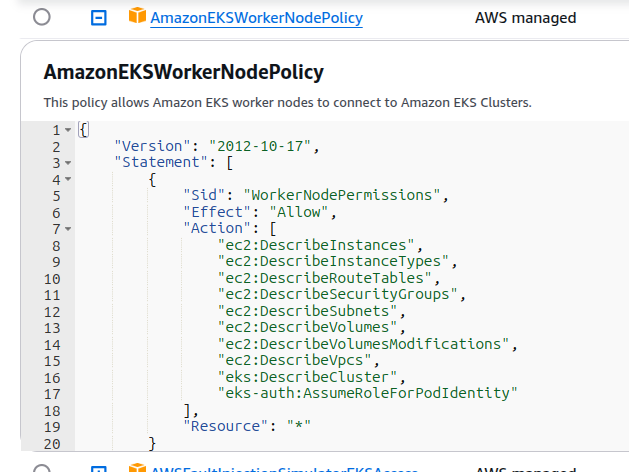Open the AmazonEKSWorkerNodePolicy link
The width and height of the screenshot is (629, 472).
256,18
